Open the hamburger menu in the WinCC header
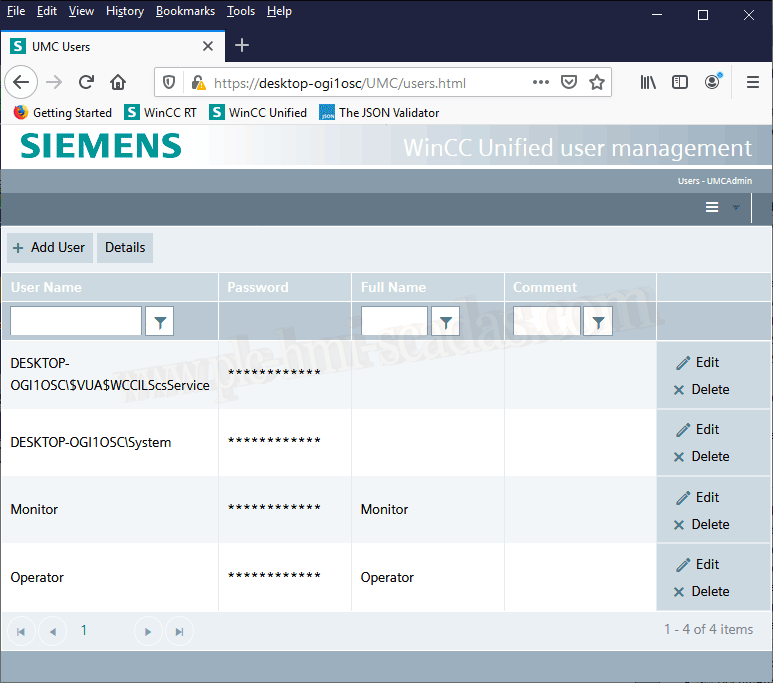773x683 pixels. click(712, 207)
